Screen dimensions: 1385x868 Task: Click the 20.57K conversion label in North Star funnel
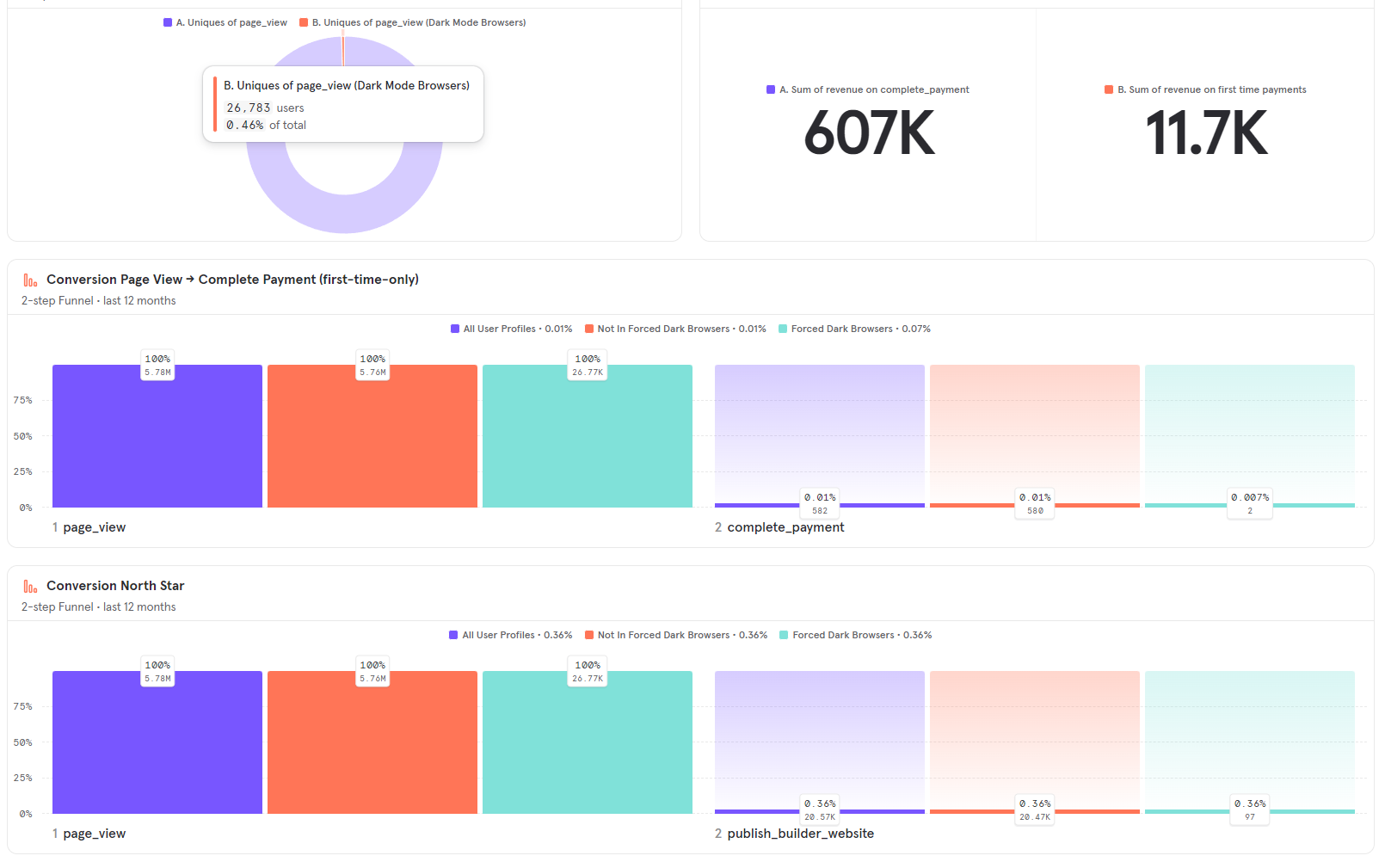point(820,817)
